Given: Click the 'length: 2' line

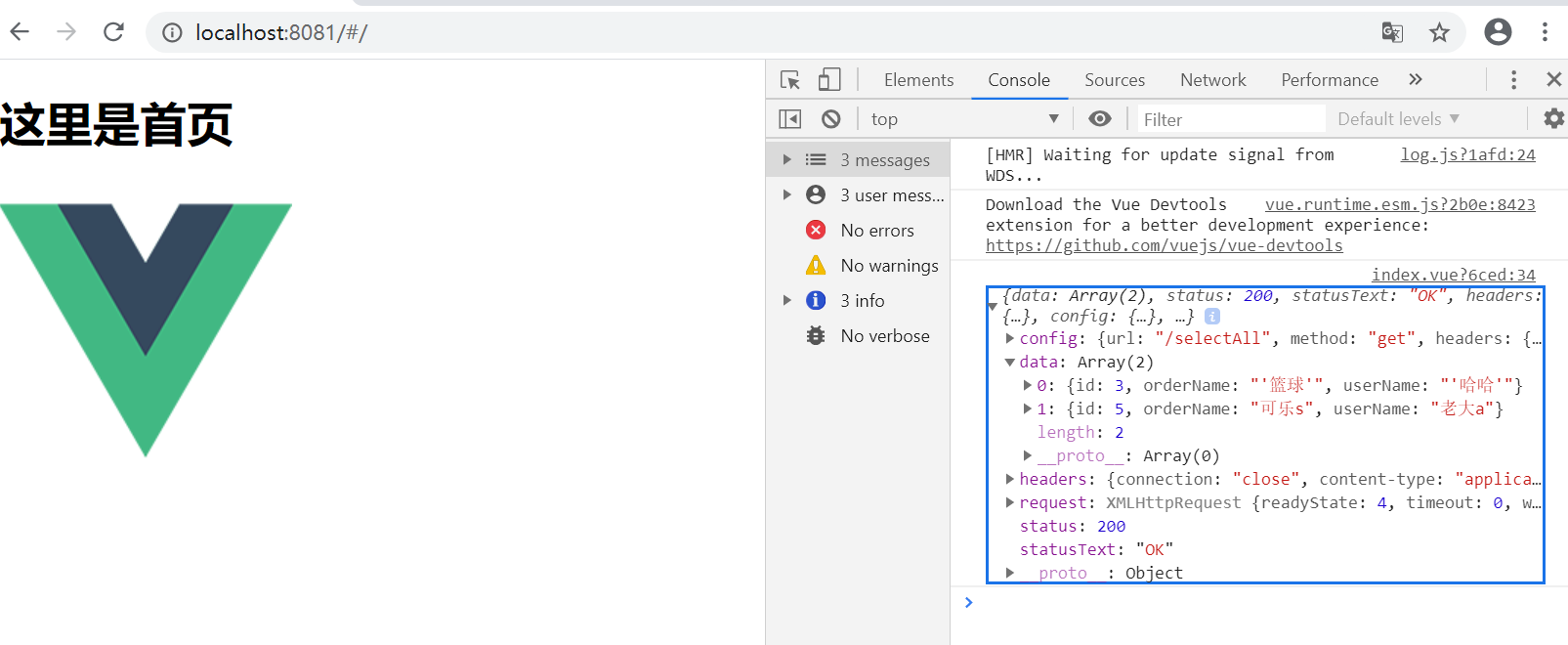Looking at the screenshot, I should click(1081, 432).
